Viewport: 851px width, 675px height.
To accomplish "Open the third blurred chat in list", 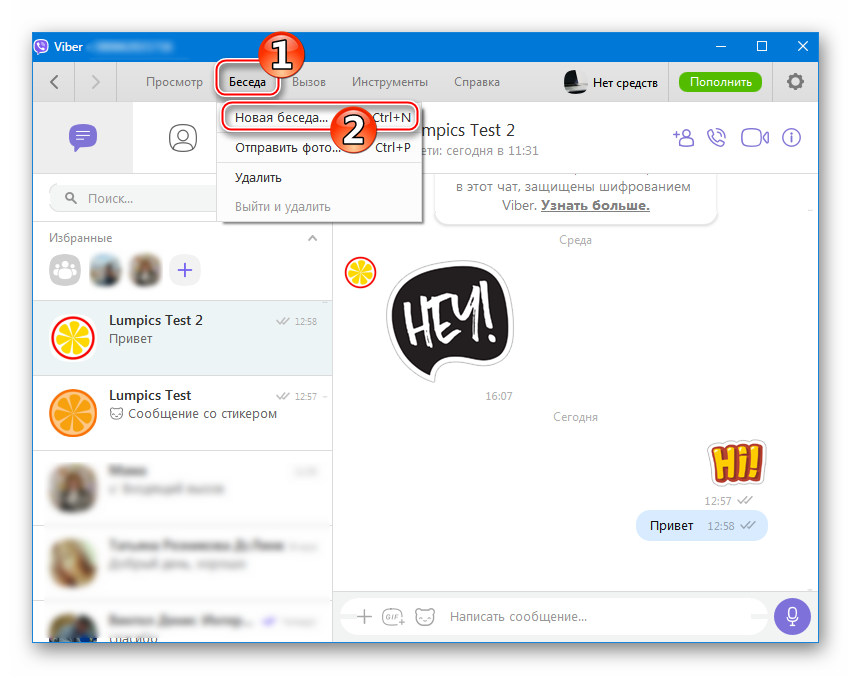I will click(182, 488).
